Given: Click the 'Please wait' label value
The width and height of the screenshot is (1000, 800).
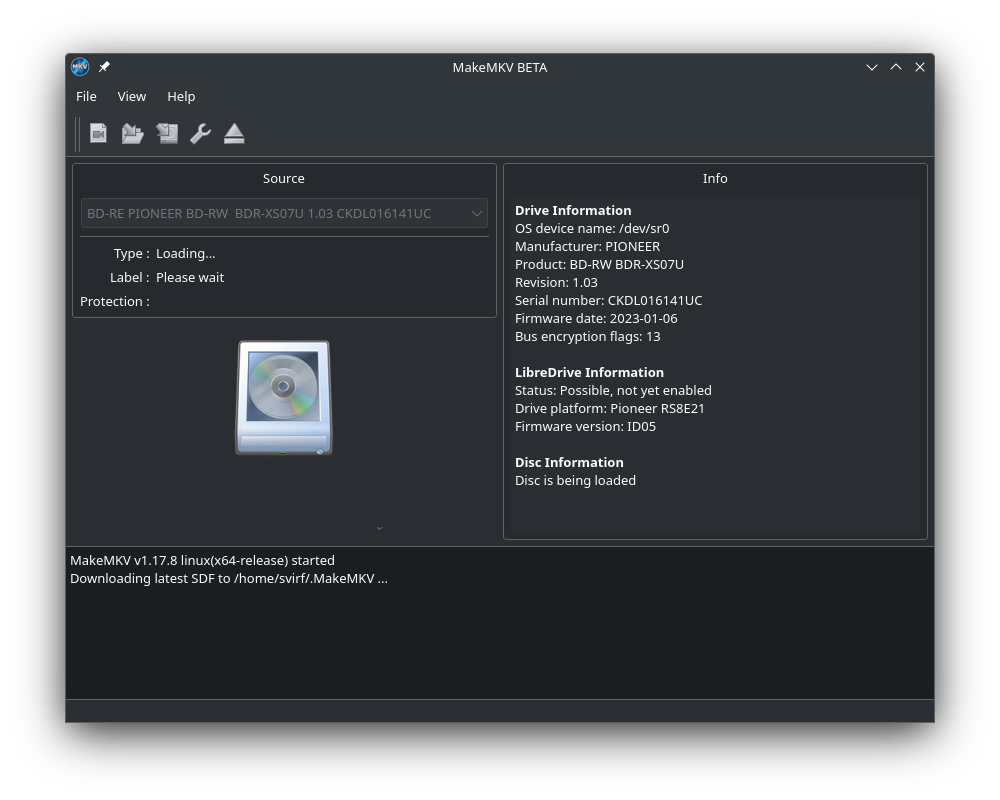Looking at the screenshot, I should coord(190,278).
